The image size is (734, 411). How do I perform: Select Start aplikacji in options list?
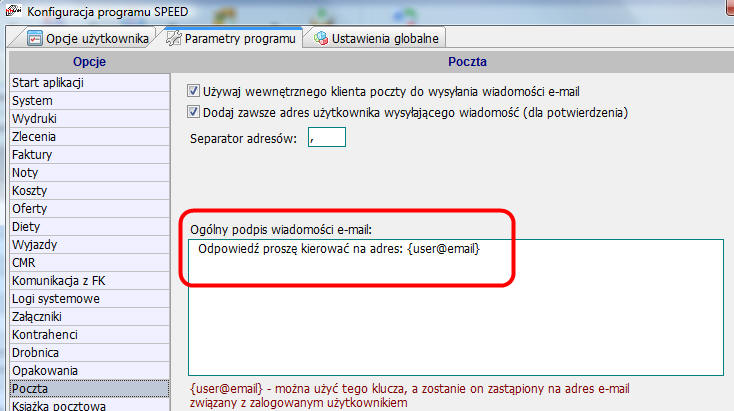pos(89,82)
